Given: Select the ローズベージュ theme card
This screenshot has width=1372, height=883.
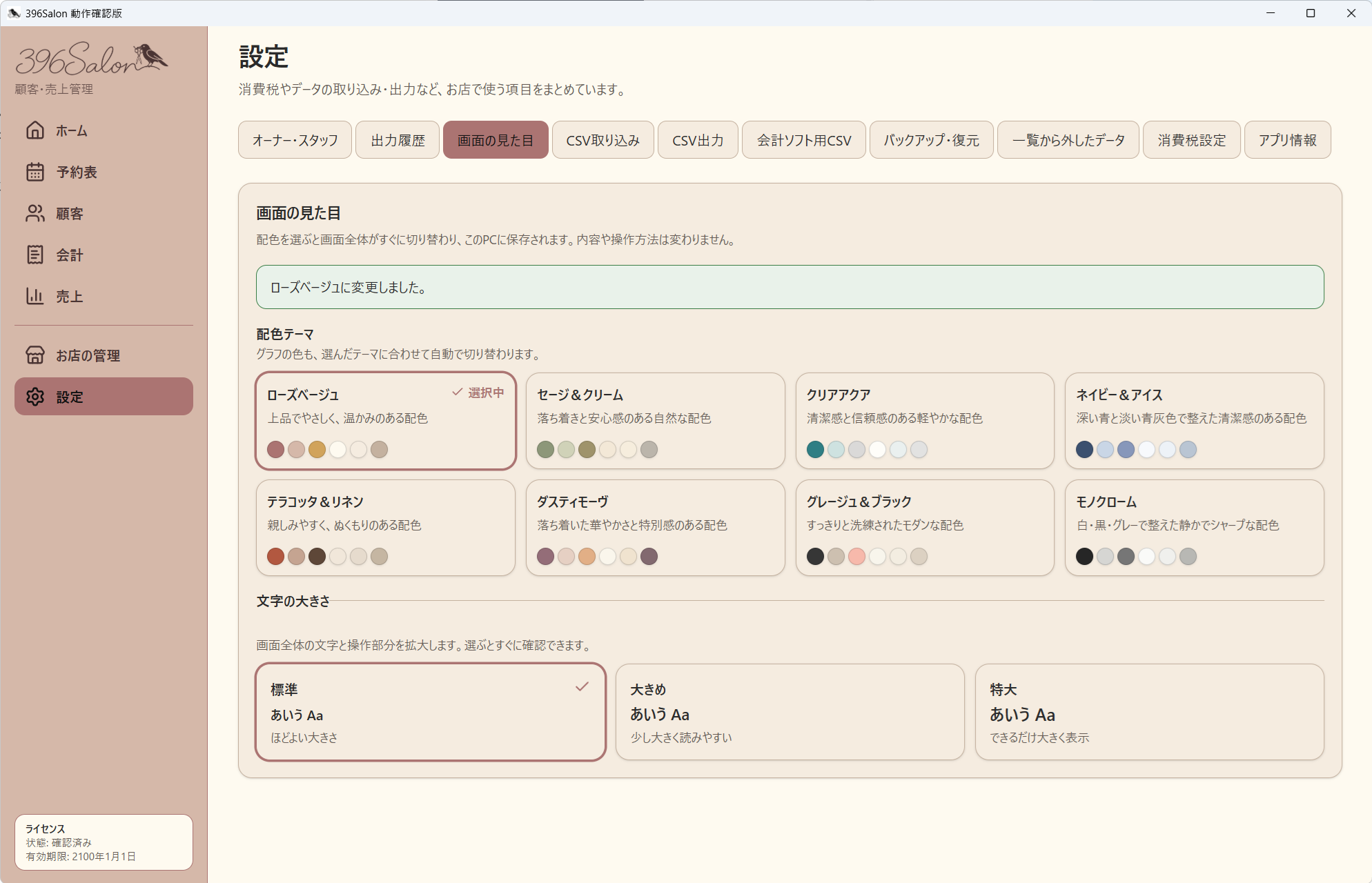Looking at the screenshot, I should [386, 421].
